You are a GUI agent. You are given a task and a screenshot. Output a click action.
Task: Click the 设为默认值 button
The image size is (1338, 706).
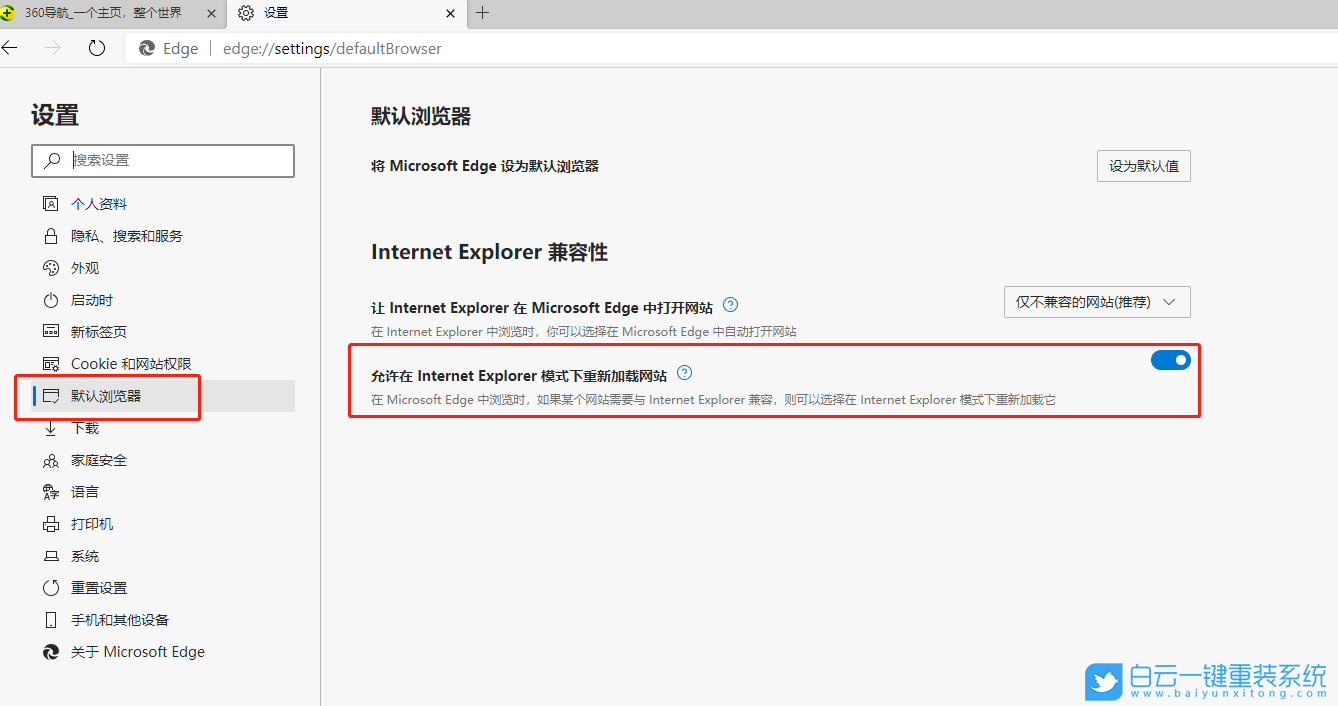tap(1143, 166)
